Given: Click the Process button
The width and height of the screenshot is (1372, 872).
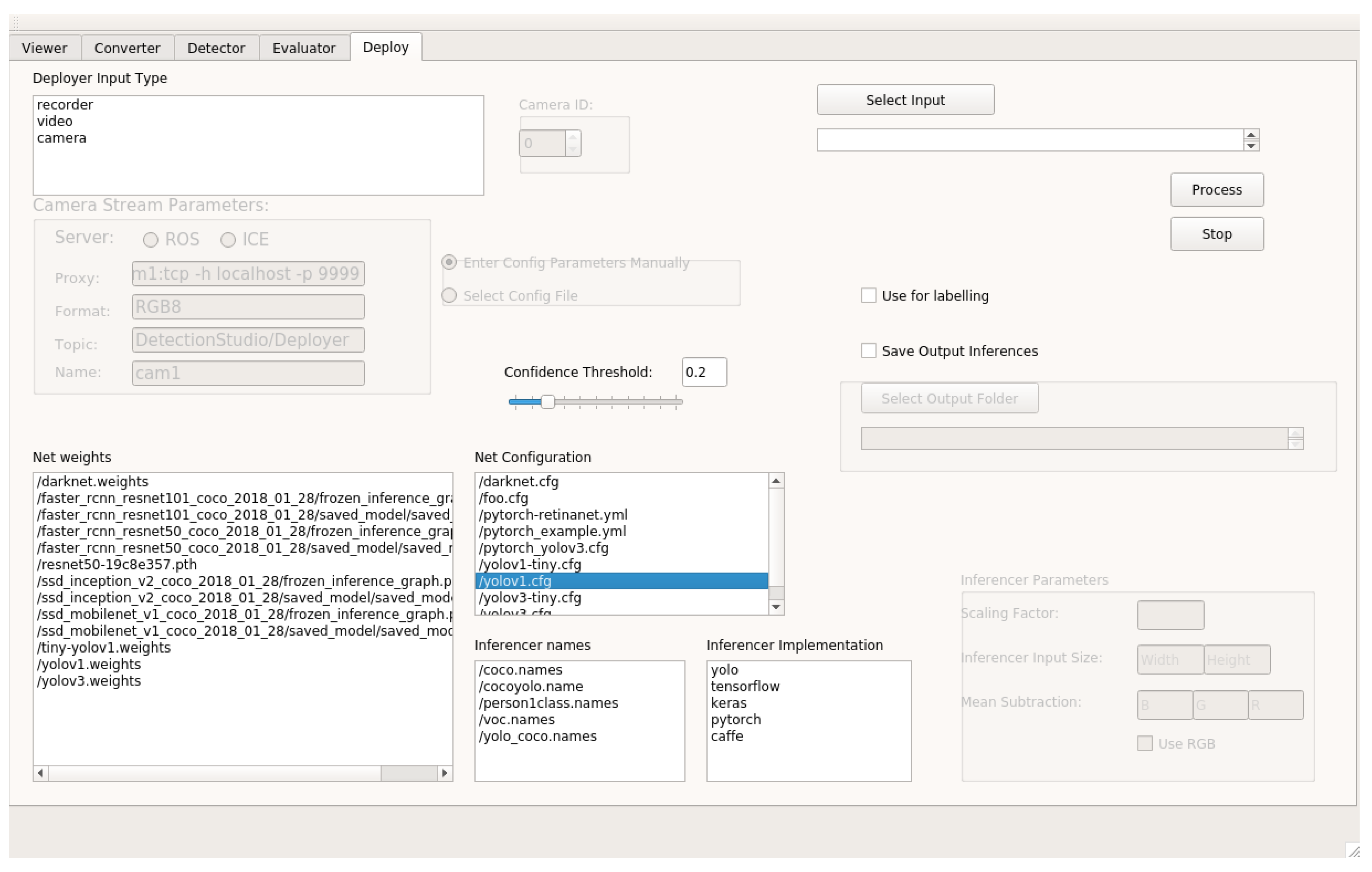Looking at the screenshot, I should (1217, 189).
